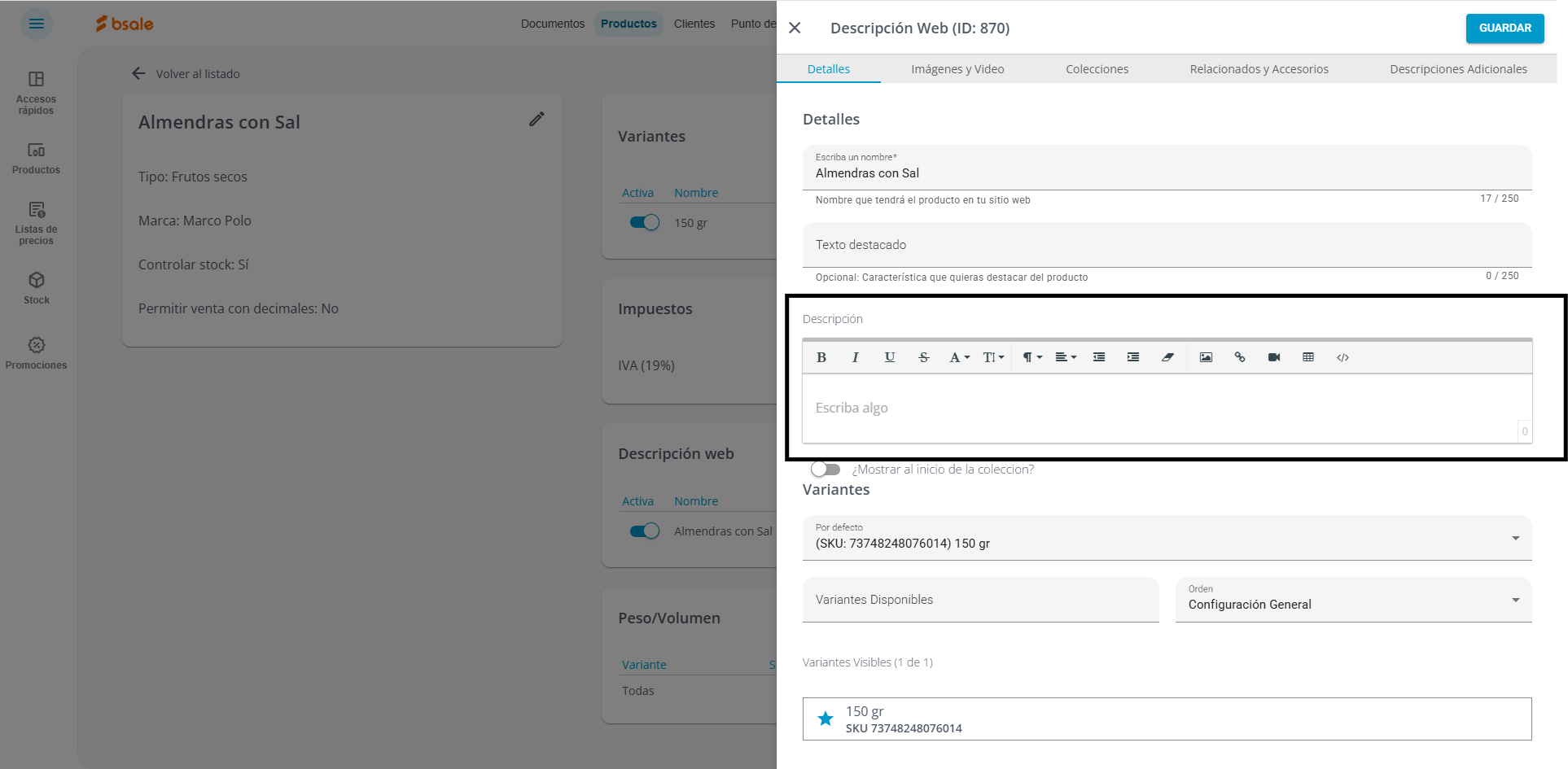The width and height of the screenshot is (1568, 769).
Task: Select the 150 gr visible variant row
Action: tap(1167, 719)
